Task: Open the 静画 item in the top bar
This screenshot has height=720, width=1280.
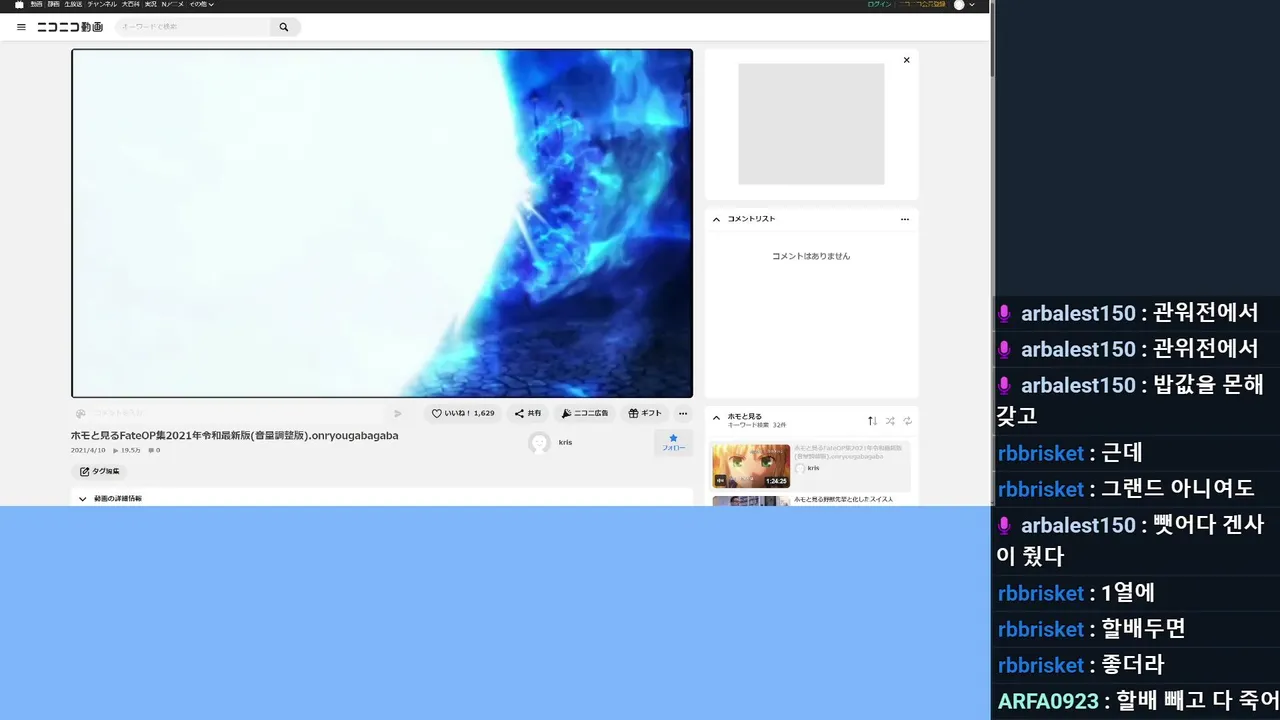Action: tap(53, 5)
